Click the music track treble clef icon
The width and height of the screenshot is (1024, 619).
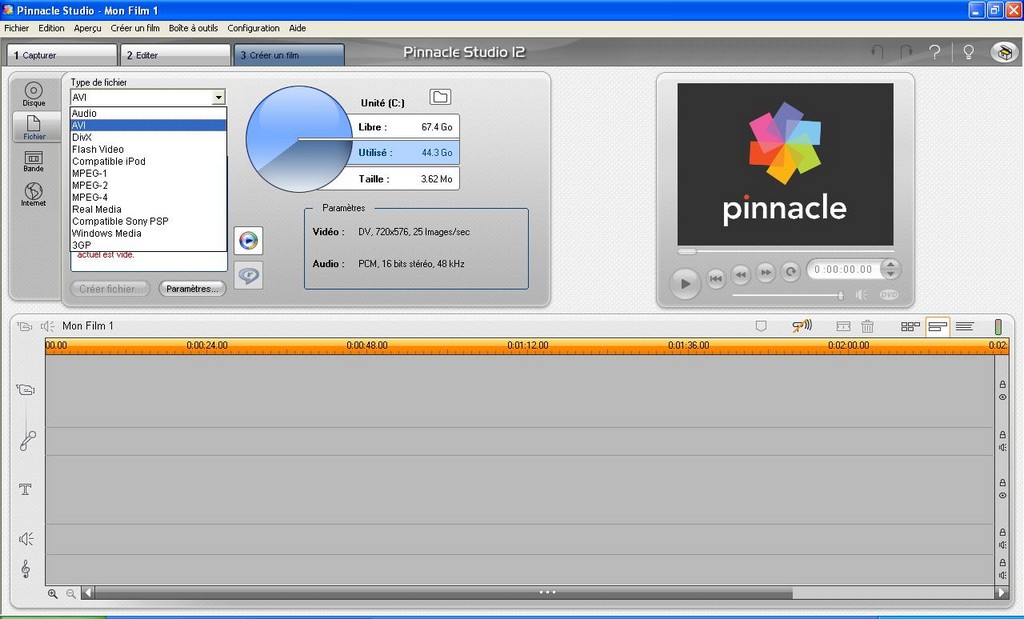[25, 569]
